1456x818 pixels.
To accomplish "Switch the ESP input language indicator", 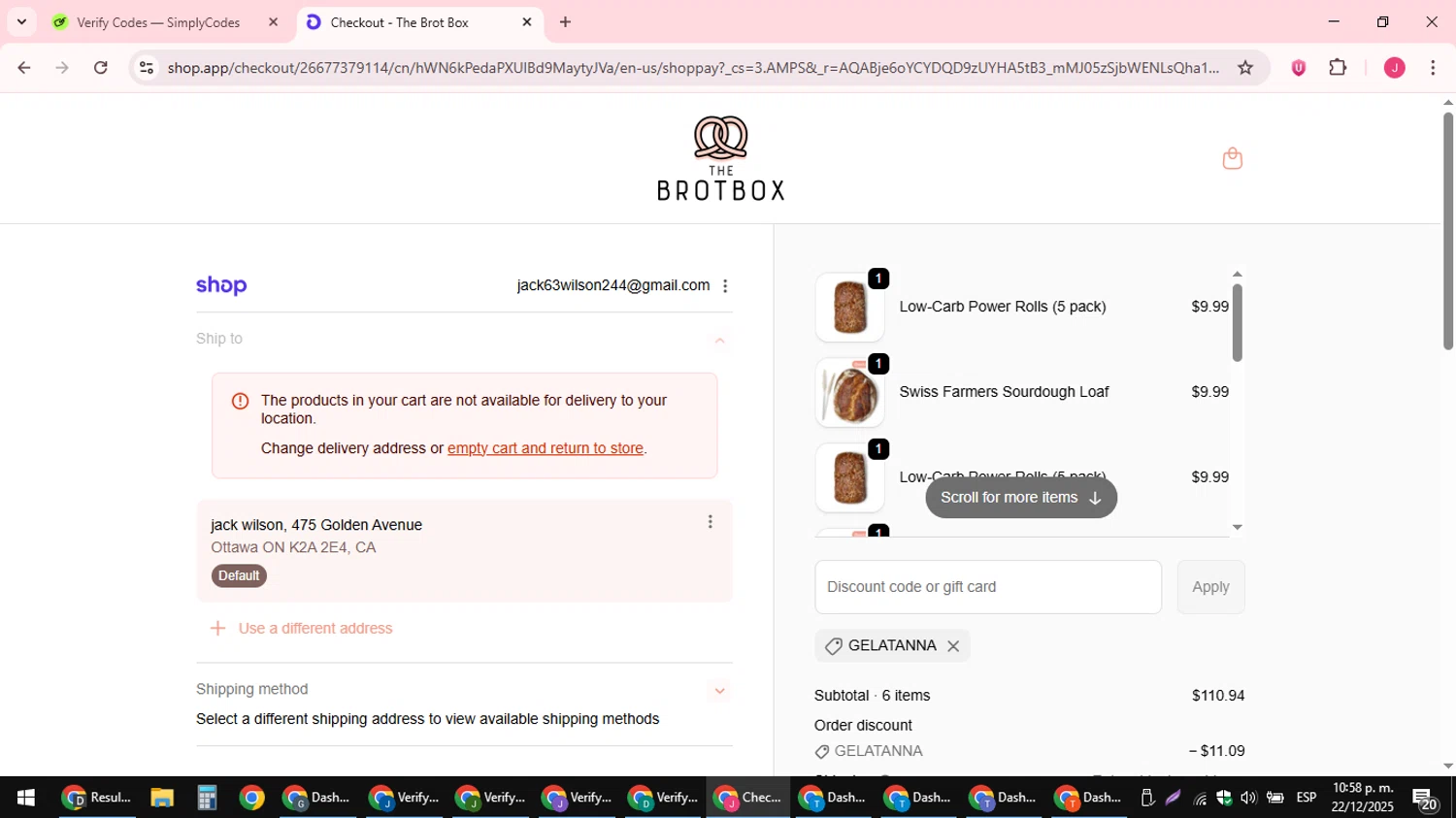I will (1307, 798).
